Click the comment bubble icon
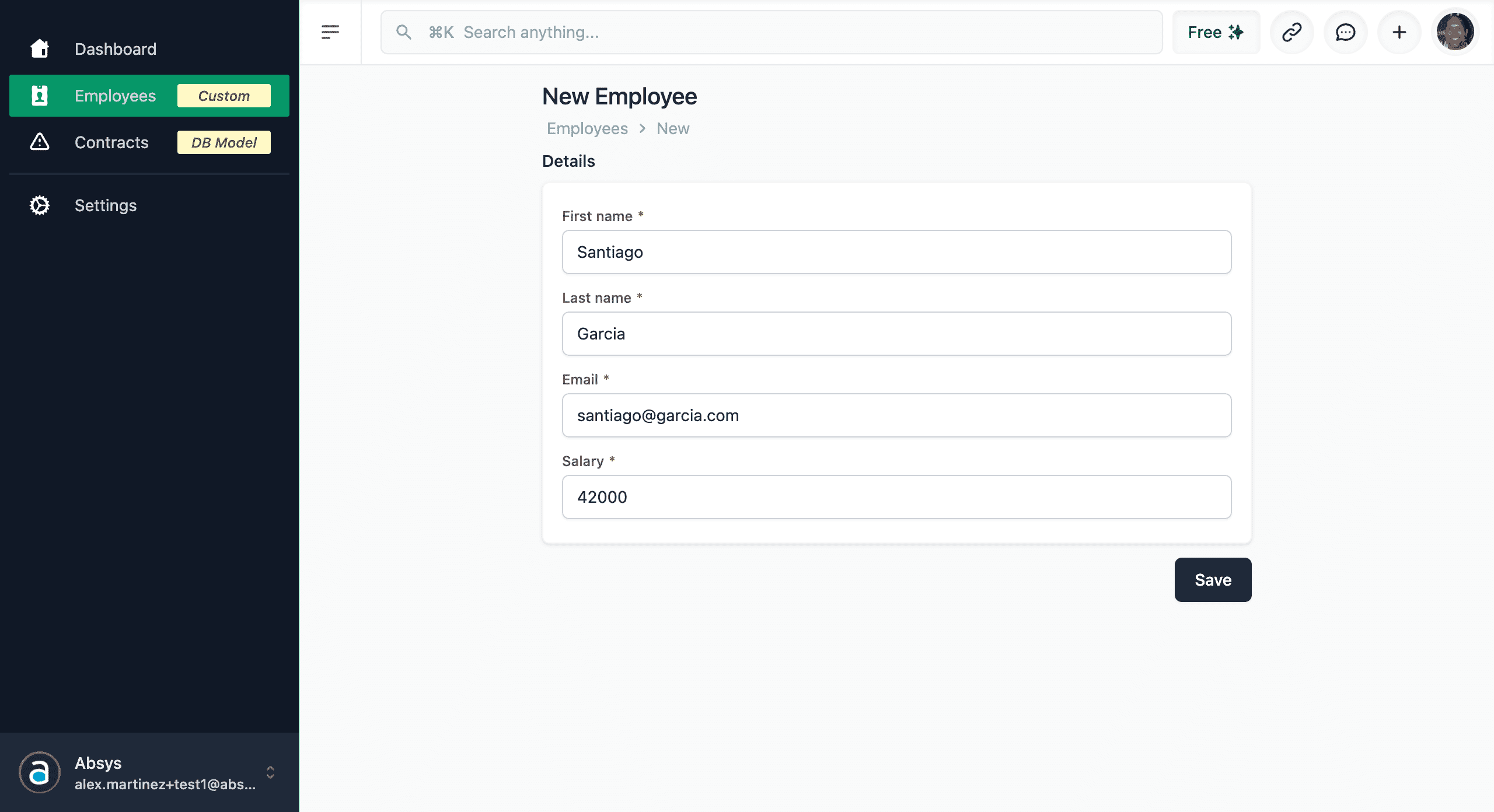Image resolution: width=1494 pixels, height=812 pixels. pyautogui.click(x=1345, y=32)
